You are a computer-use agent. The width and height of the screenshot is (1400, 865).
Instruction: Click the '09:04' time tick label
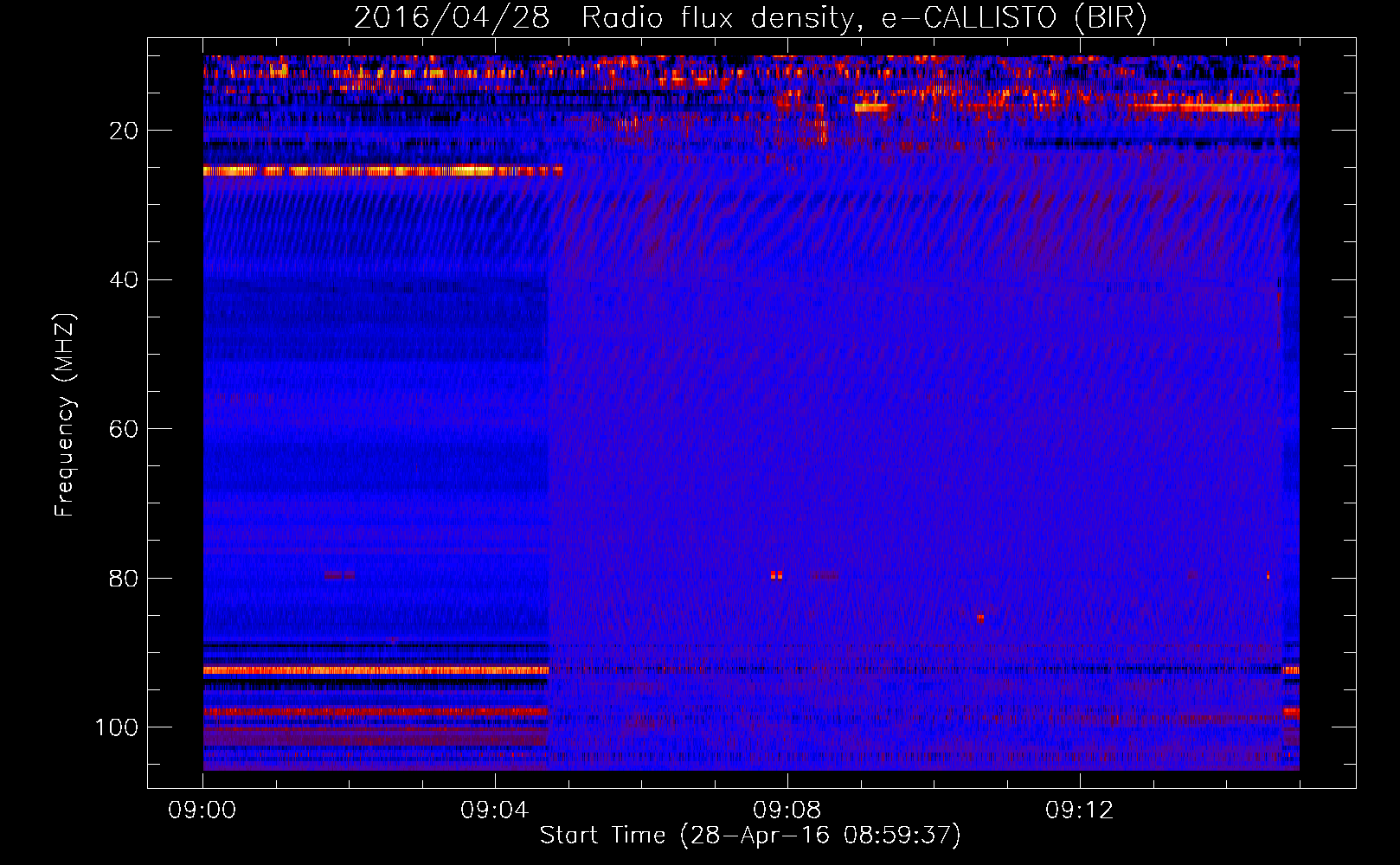495,811
